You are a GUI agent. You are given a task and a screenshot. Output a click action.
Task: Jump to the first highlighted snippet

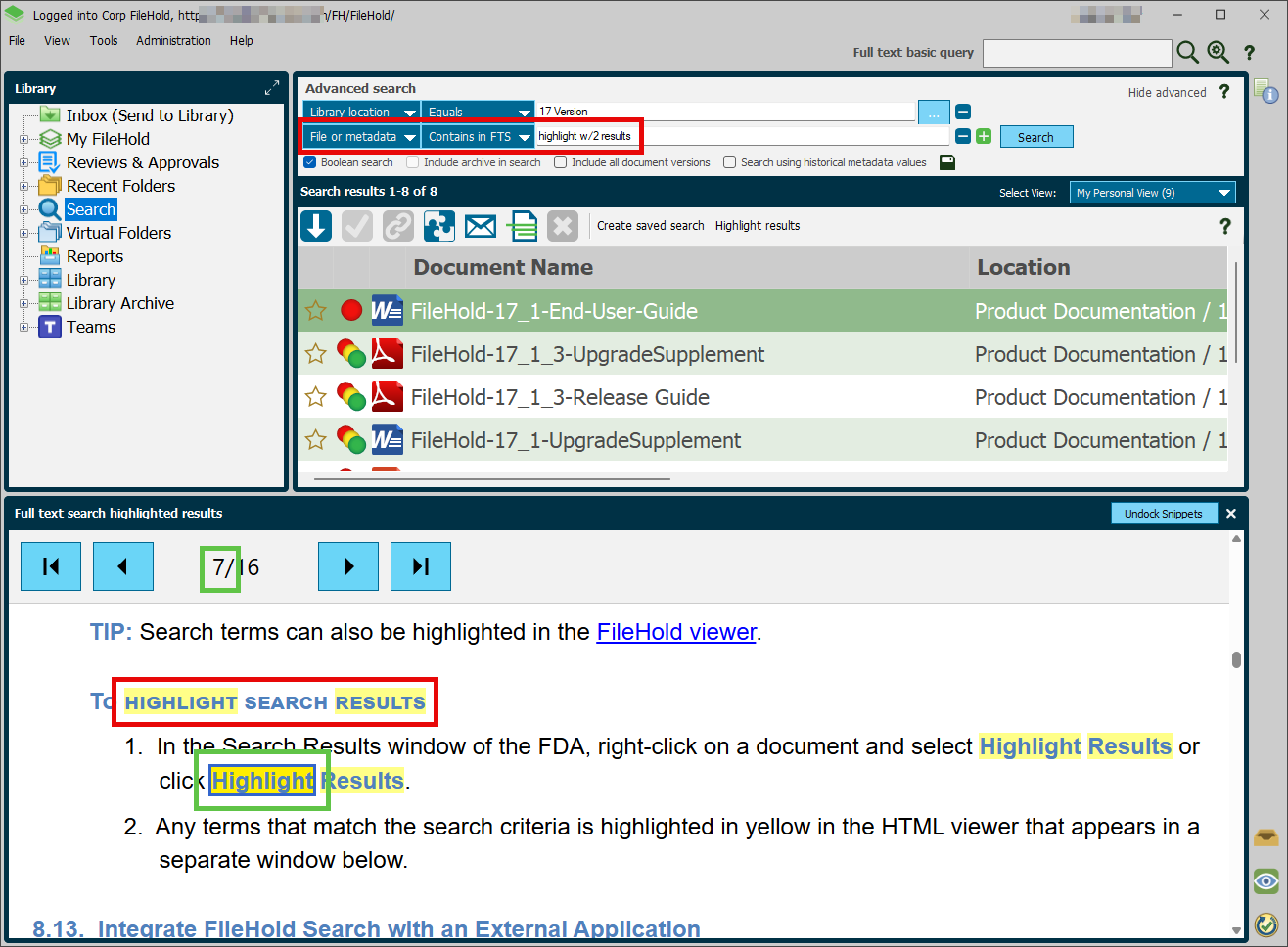tap(51, 566)
